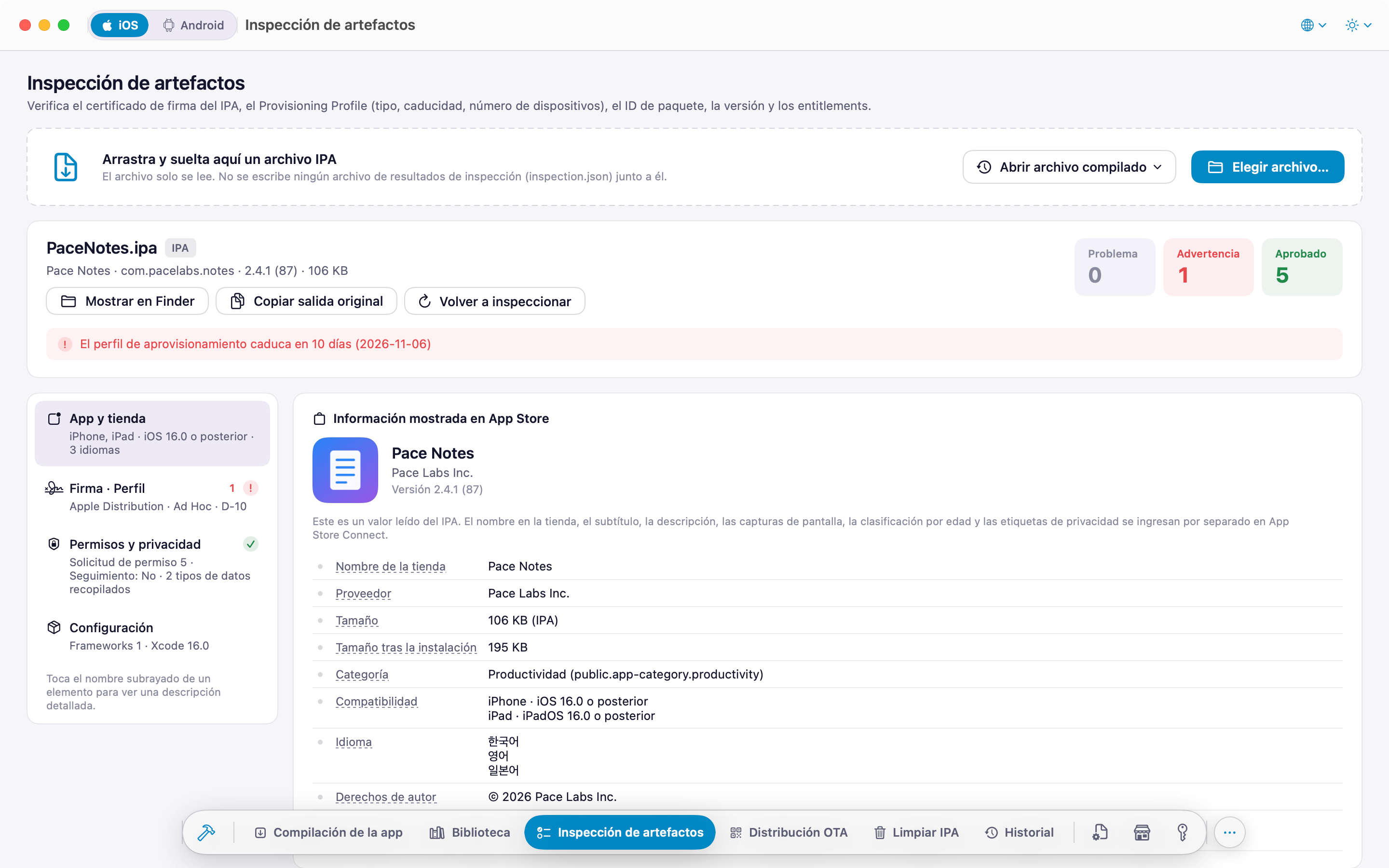The image size is (1389, 868).
Task: Click Copiar salida original button
Action: coord(307,301)
